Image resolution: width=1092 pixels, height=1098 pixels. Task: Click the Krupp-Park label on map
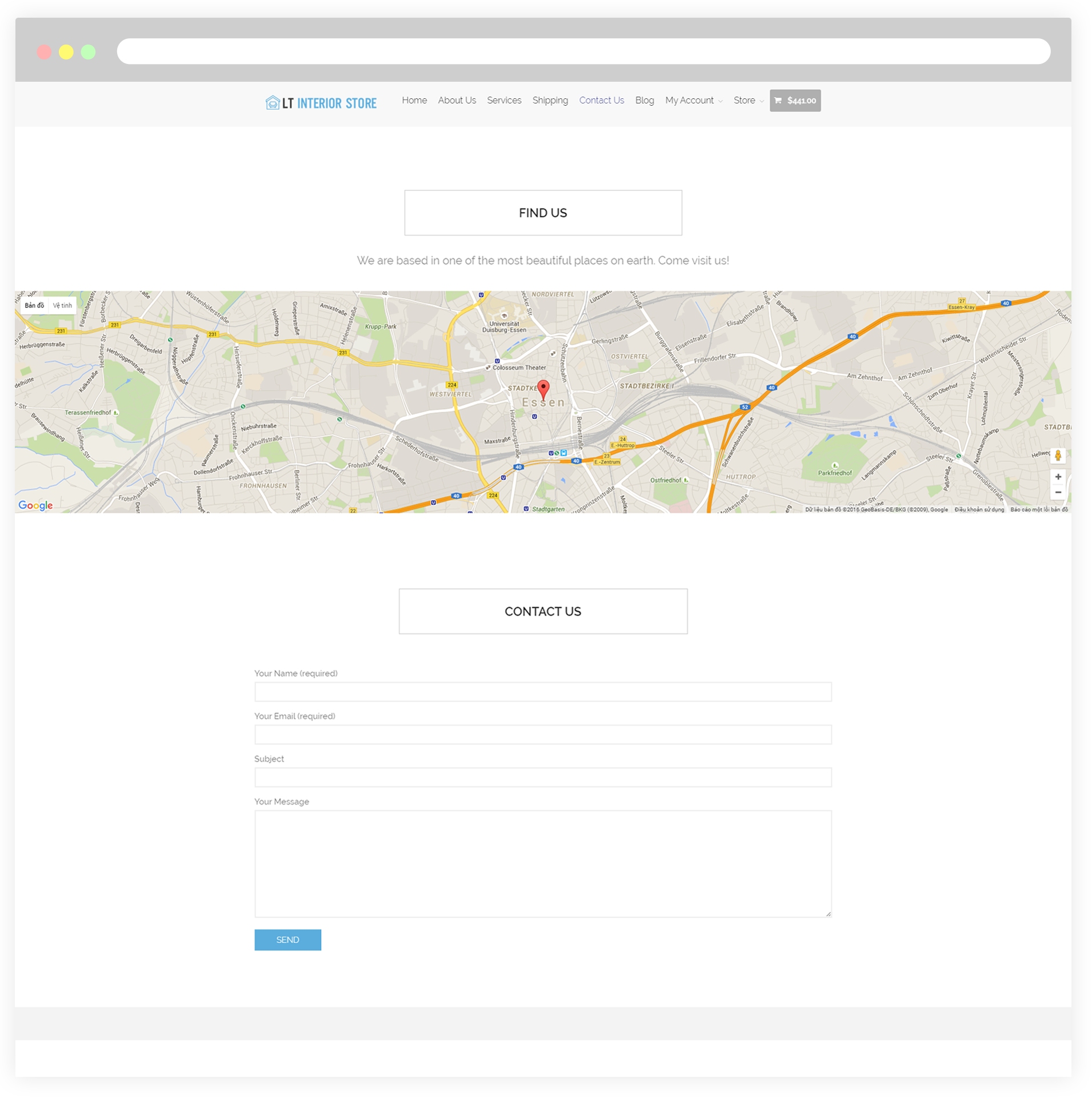[381, 327]
